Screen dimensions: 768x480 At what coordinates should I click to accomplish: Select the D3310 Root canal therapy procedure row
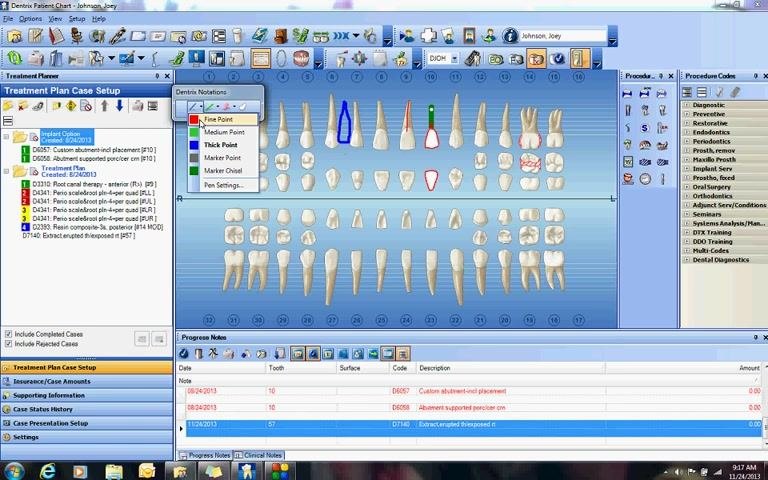pos(88,184)
